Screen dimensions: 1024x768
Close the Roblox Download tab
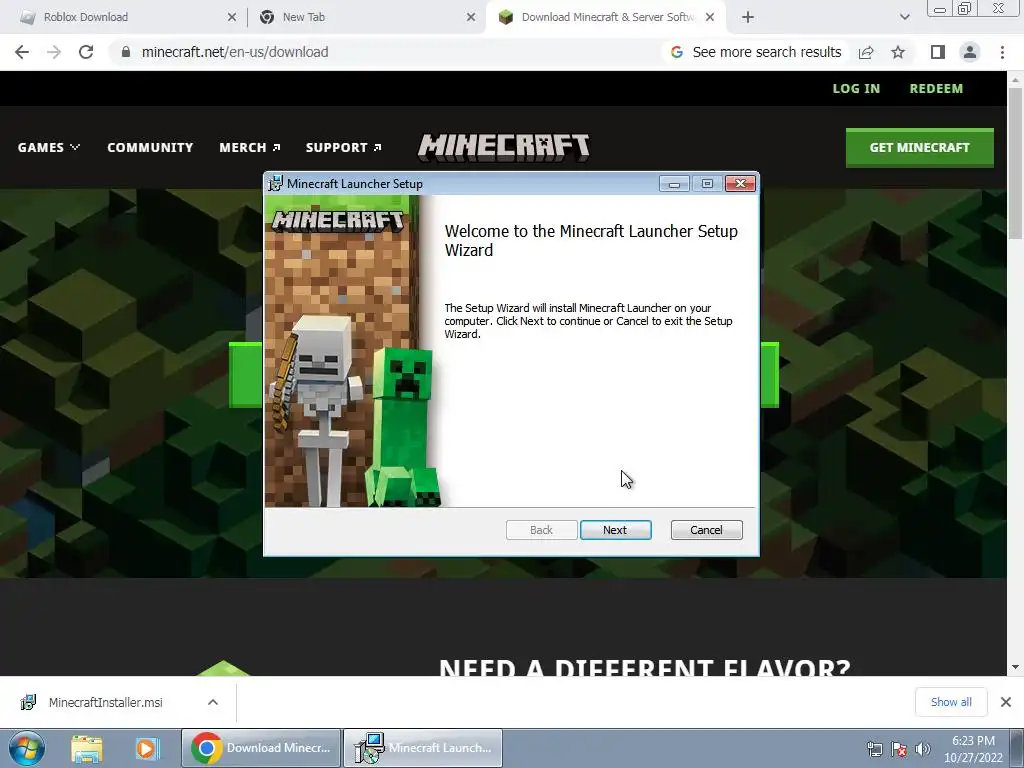232,17
